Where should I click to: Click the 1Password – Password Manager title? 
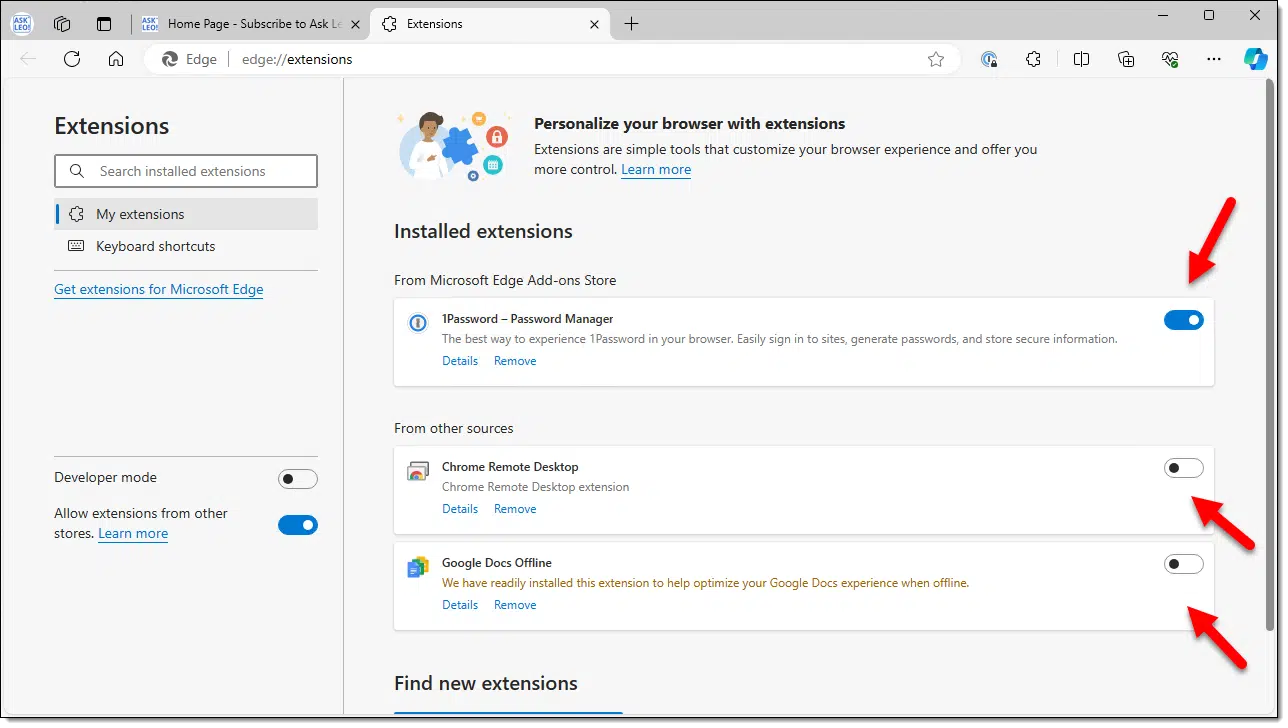pos(528,319)
